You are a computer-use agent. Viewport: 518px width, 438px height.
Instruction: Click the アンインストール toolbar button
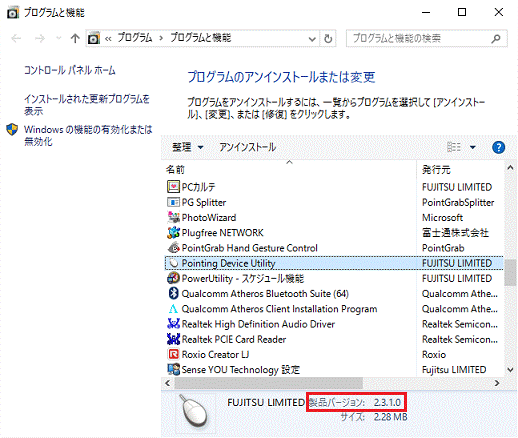[x=247, y=147]
